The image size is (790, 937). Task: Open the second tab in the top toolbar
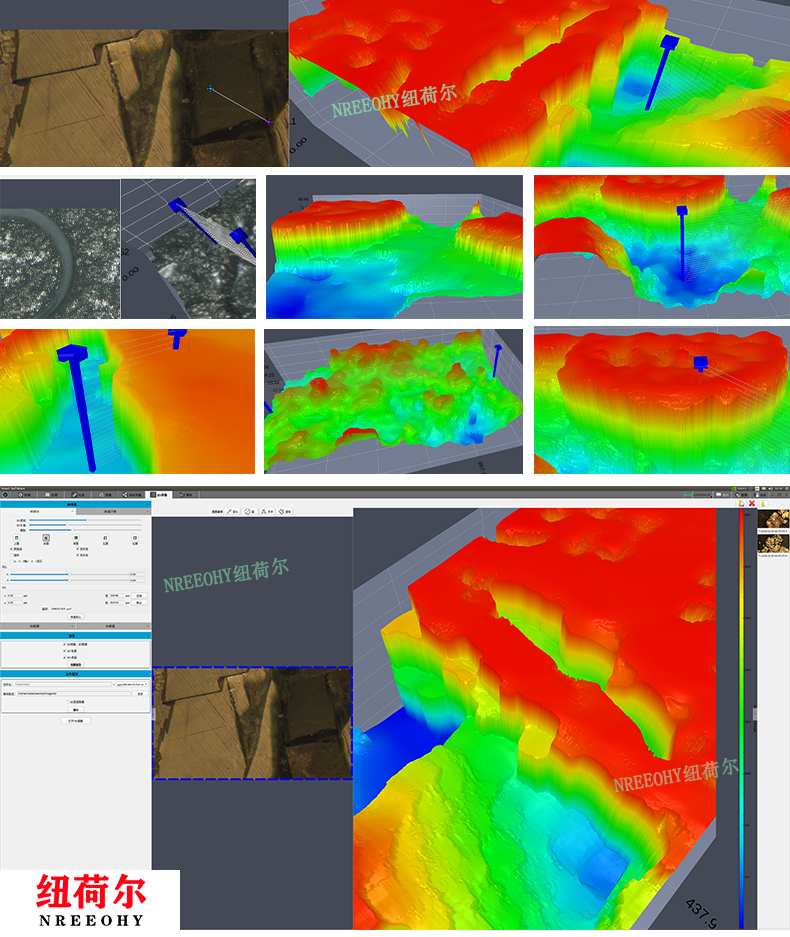point(24,495)
